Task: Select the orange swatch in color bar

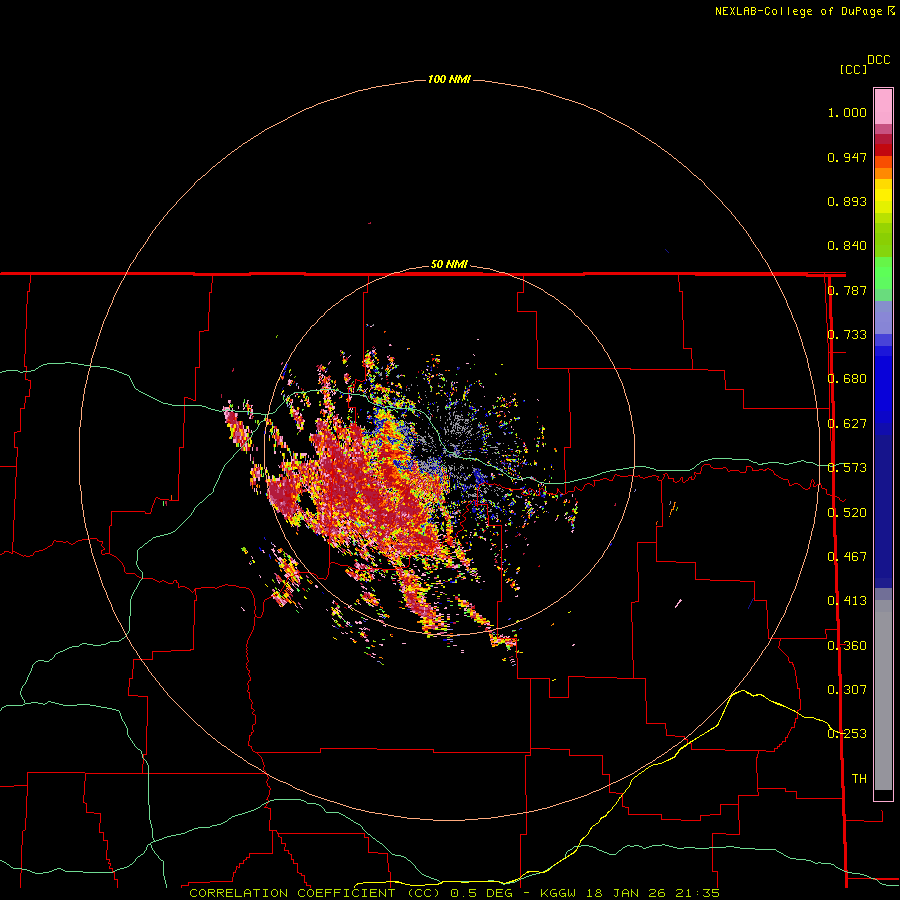Action: [x=883, y=173]
